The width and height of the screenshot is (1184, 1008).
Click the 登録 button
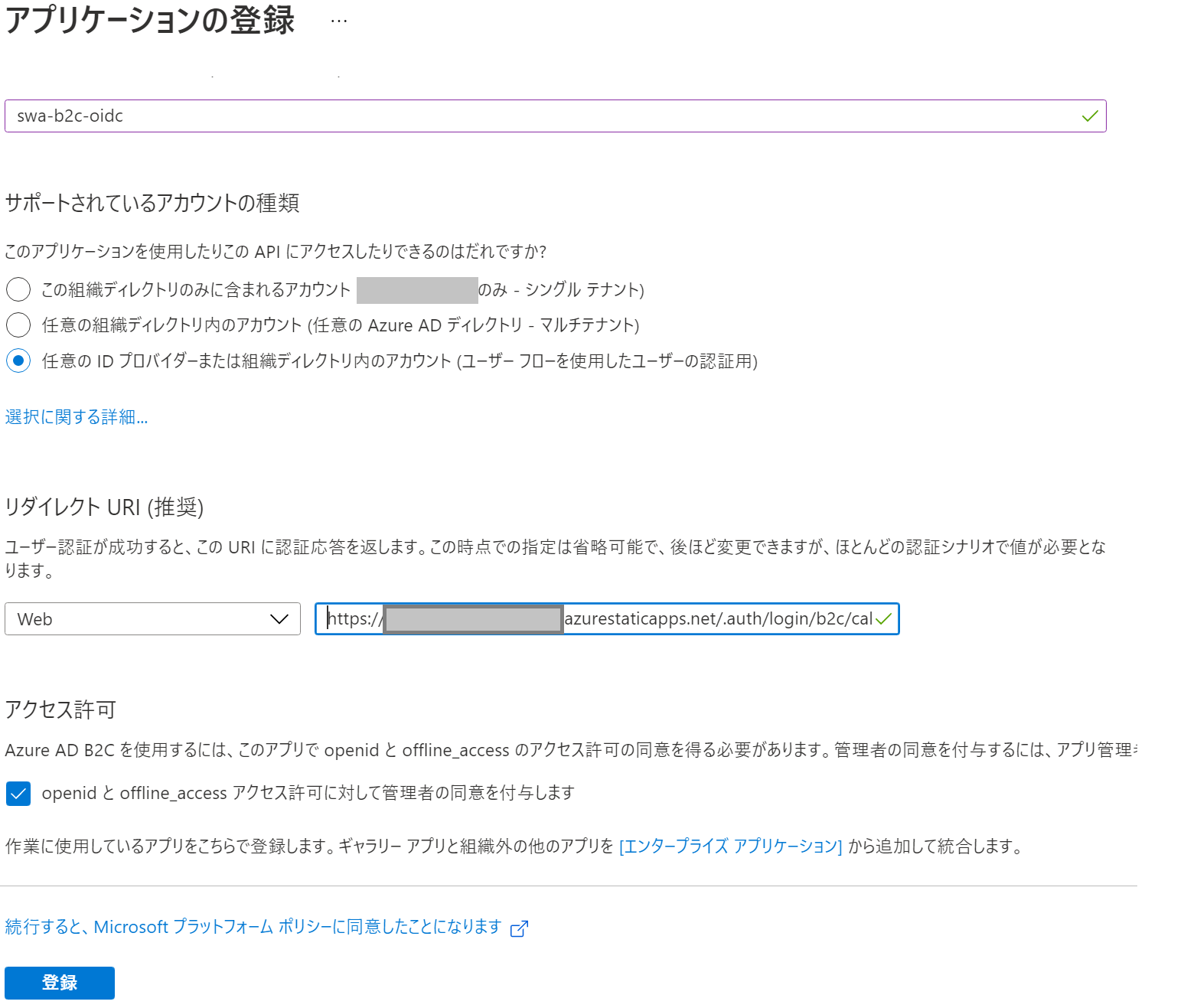pyautogui.click(x=60, y=983)
